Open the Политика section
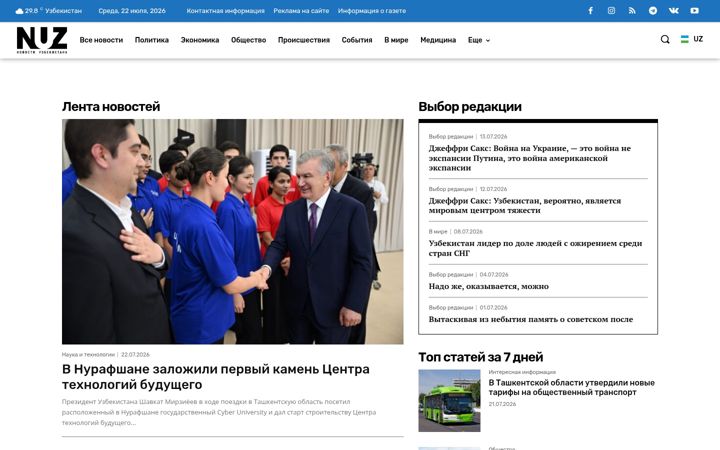 (152, 40)
